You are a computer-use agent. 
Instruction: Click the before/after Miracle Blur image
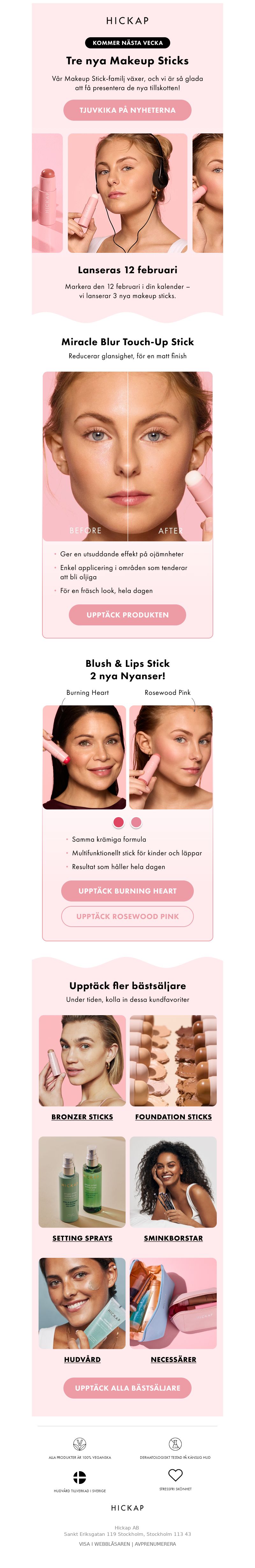[x=128, y=457]
